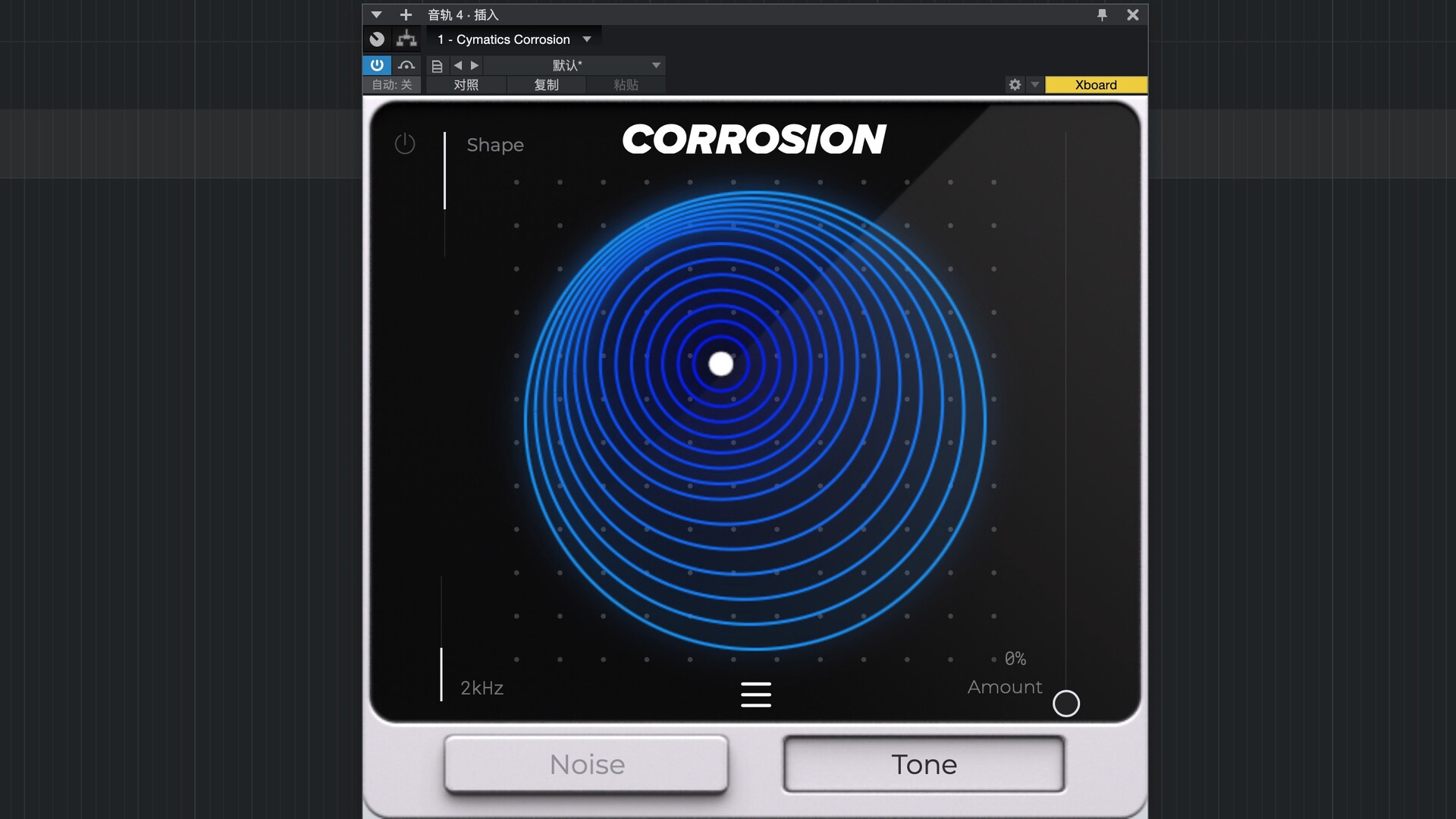Screen dimensions: 1456x819
Task: Click the 2kHz label text
Action: [482, 688]
